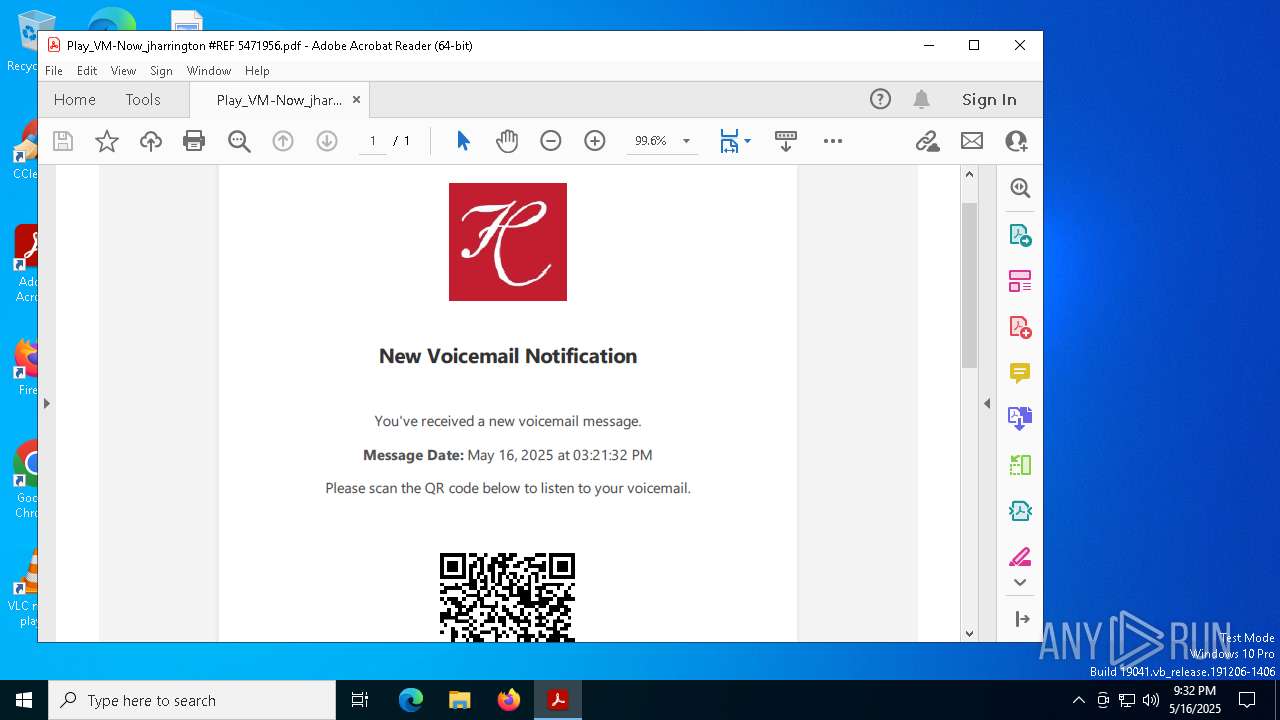Click the red H logo image in the PDF
Viewport: 1280px width, 720px height.
tap(508, 242)
